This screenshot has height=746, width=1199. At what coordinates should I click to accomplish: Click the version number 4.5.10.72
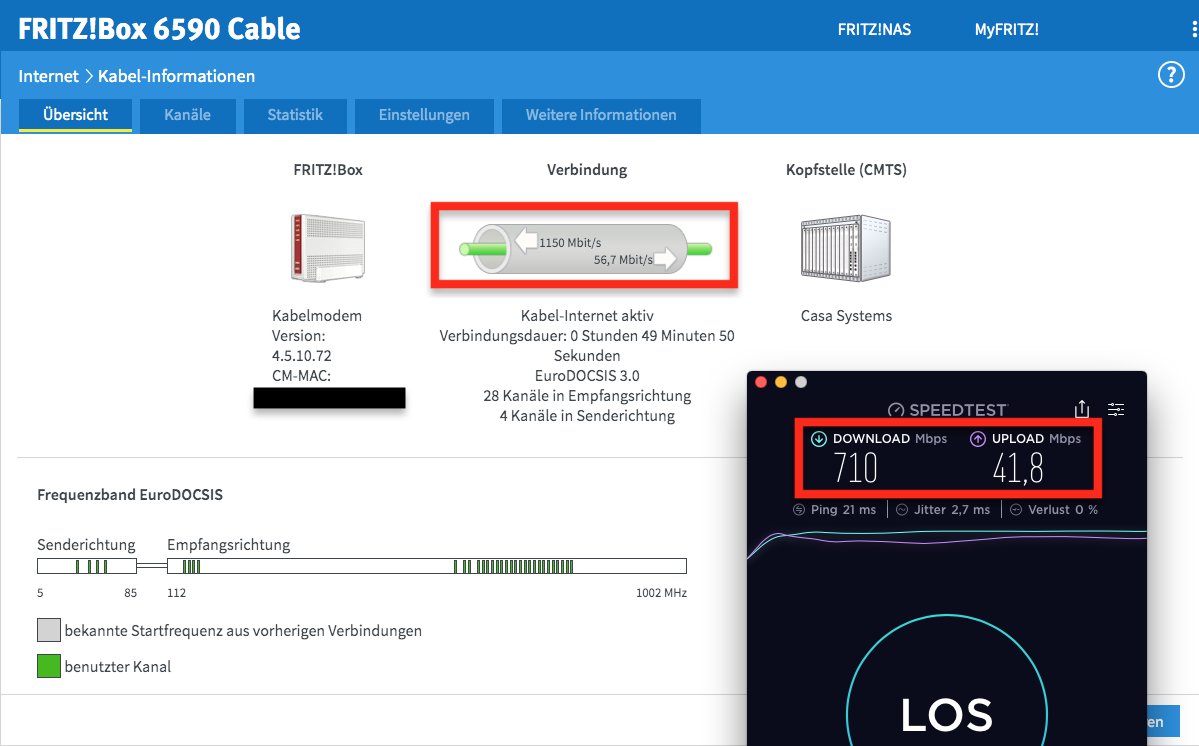tap(301, 355)
